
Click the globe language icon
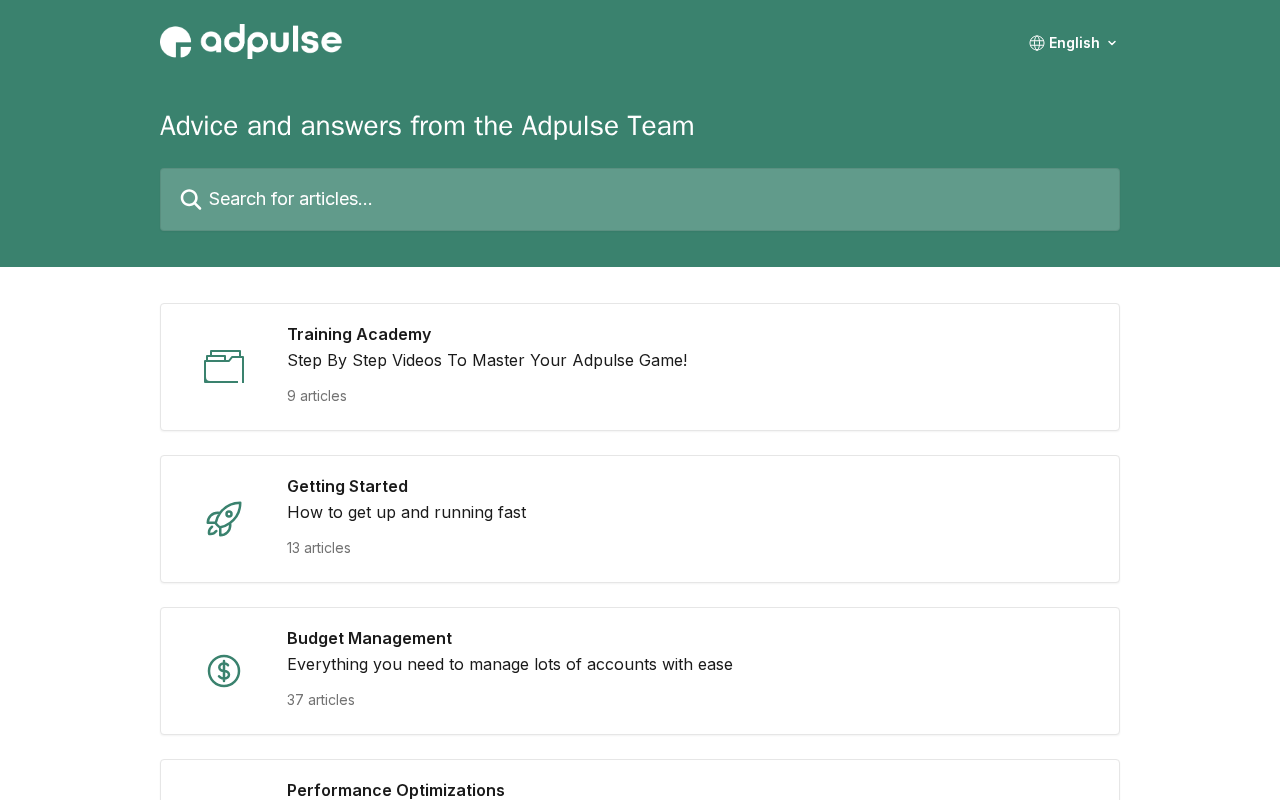(x=1037, y=43)
